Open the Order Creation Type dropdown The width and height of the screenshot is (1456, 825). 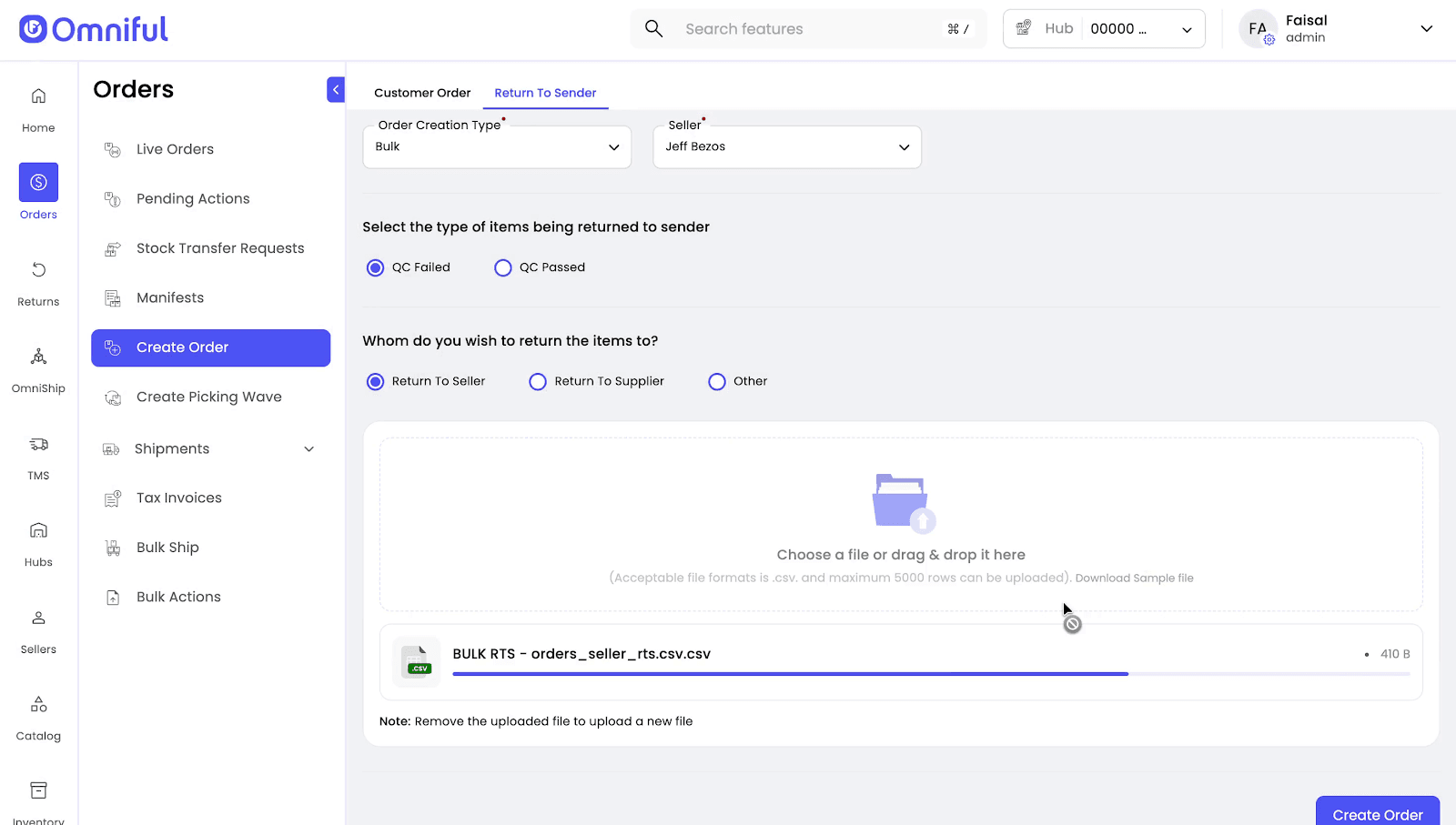pos(497,147)
